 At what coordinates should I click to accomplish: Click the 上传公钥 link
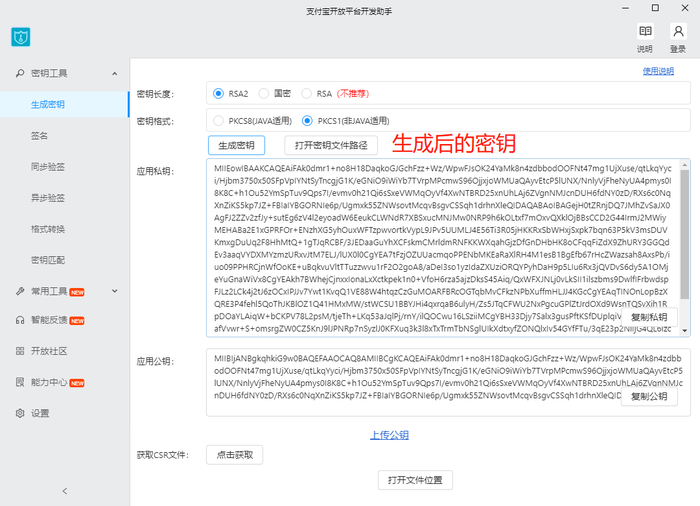(x=389, y=435)
